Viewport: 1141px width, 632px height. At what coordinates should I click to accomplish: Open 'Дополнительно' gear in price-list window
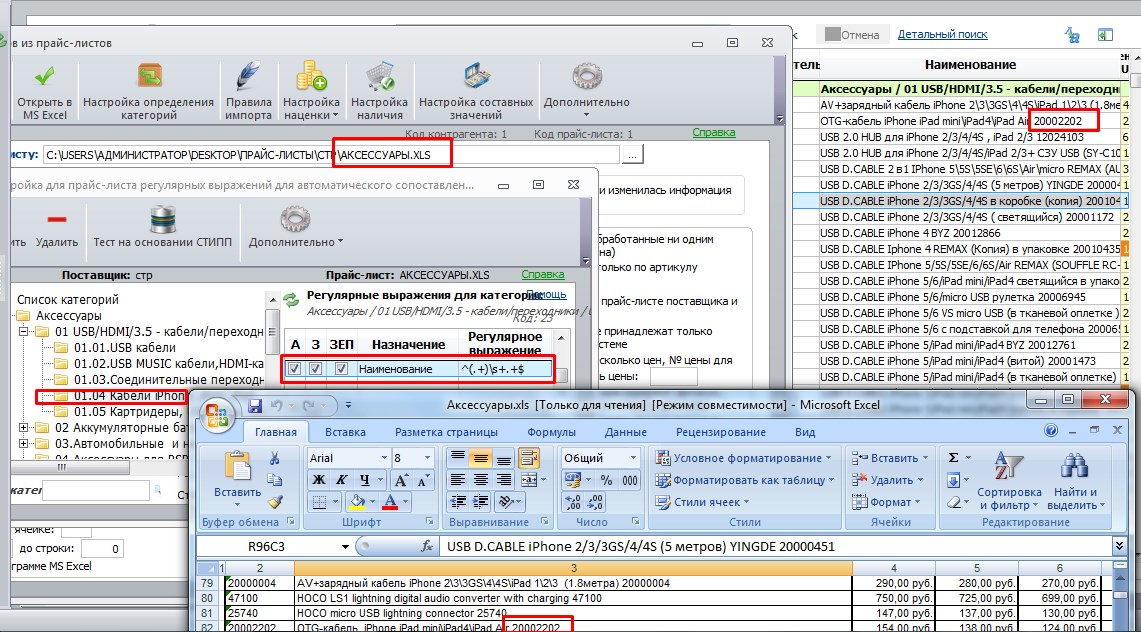pyautogui.click(x=587, y=76)
